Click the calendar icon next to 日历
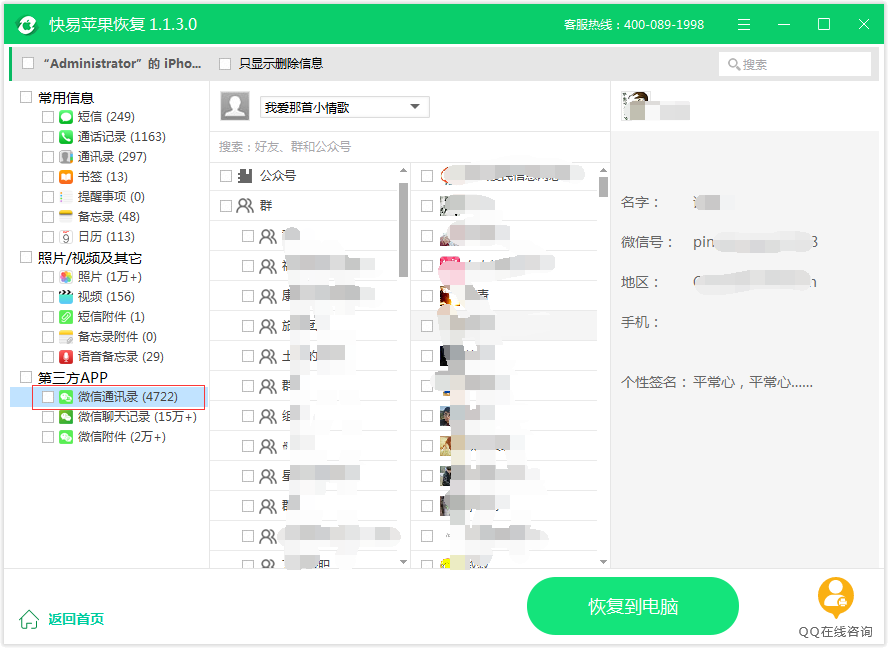This screenshot has height=648, width=888. [x=66, y=237]
